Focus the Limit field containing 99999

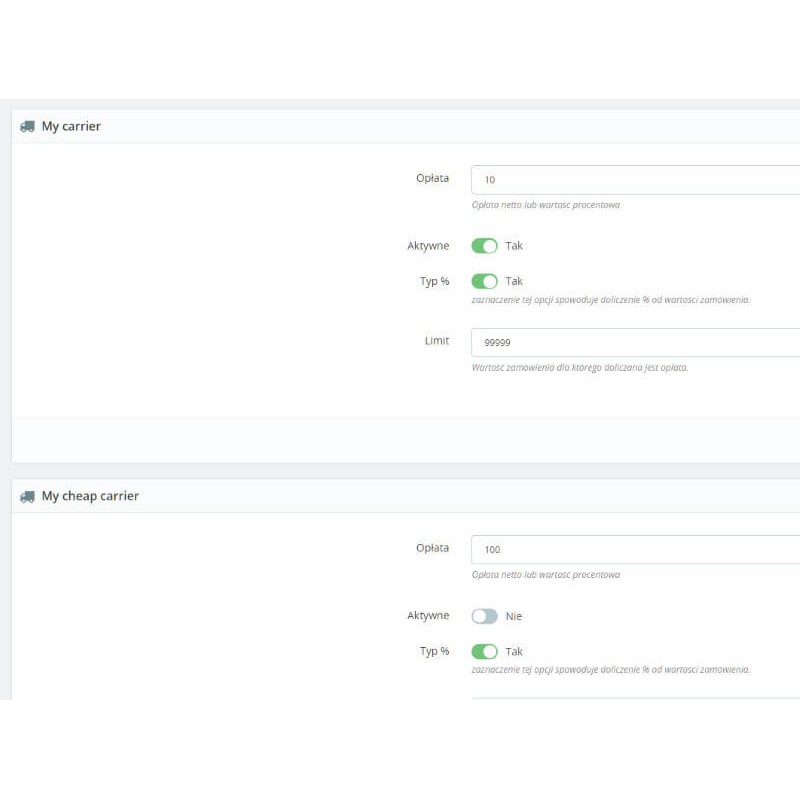click(x=635, y=342)
